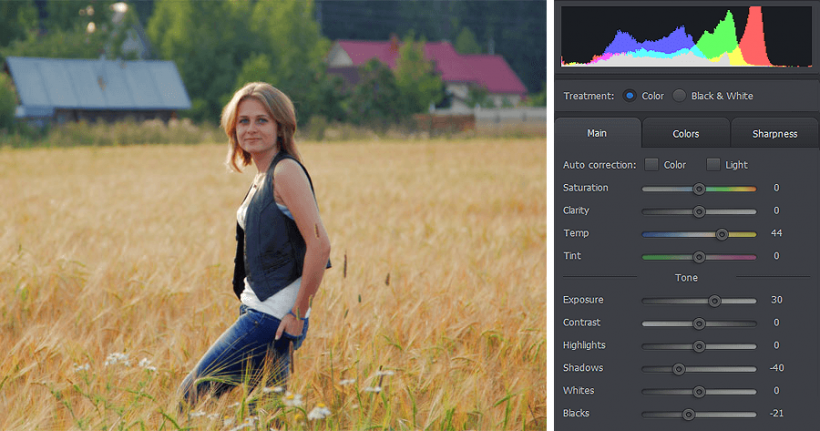
Task: Click the Saturation slider handle
Action: pyautogui.click(x=699, y=189)
